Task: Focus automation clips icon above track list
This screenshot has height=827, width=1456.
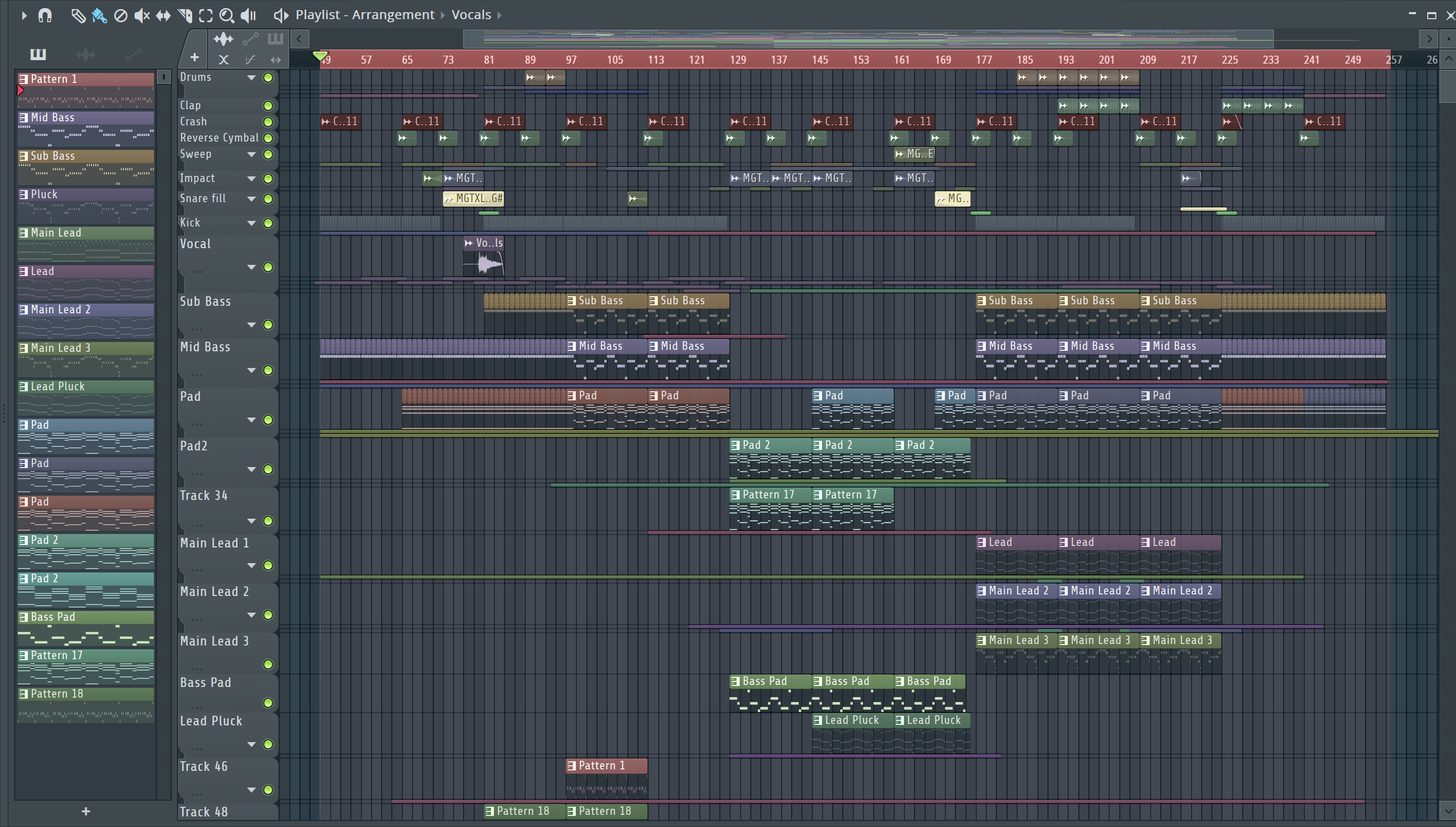Action: (x=250, y=39)
